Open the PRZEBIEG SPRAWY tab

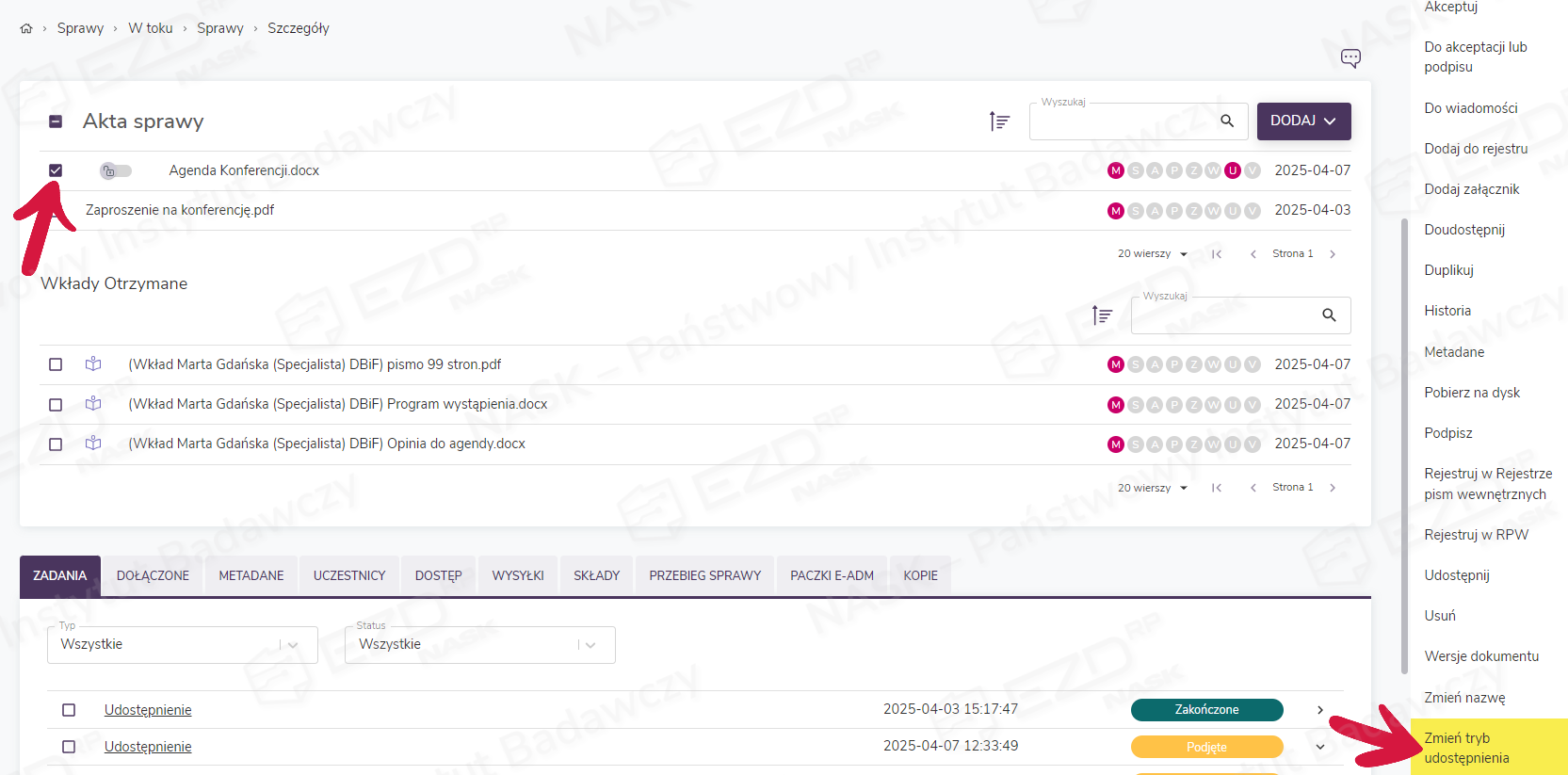coord(704,575)
